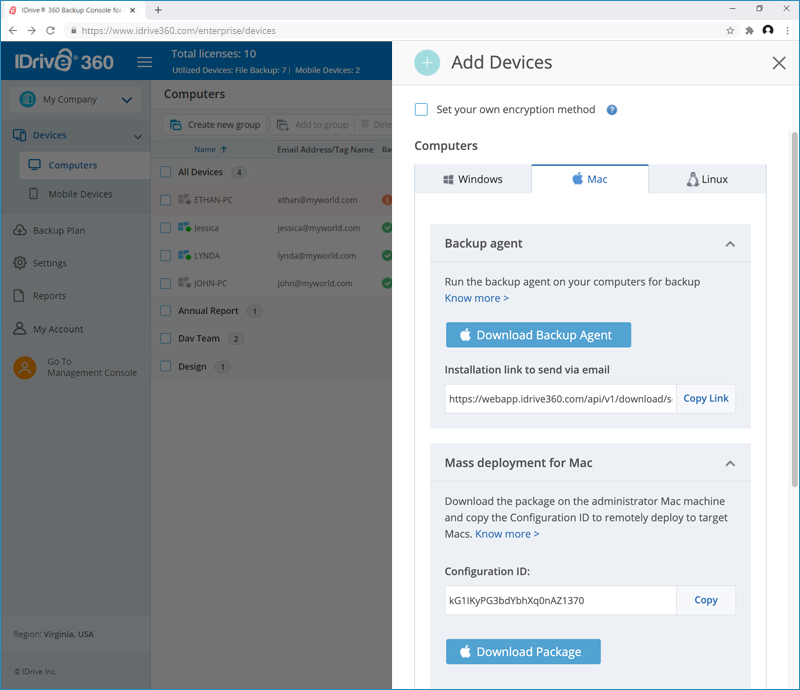Screen dimensions: 800x690
Task: Click the Computers monitor icon
Action: [35, 165]
